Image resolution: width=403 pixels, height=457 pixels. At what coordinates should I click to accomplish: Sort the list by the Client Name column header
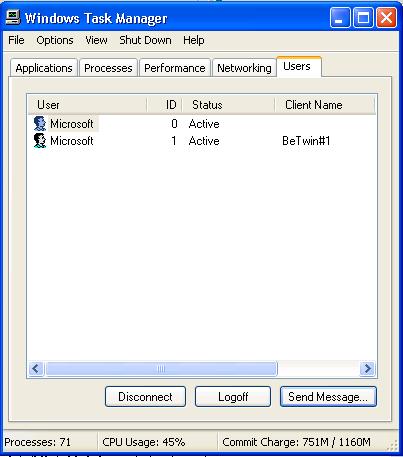click(x=325, y=105)
